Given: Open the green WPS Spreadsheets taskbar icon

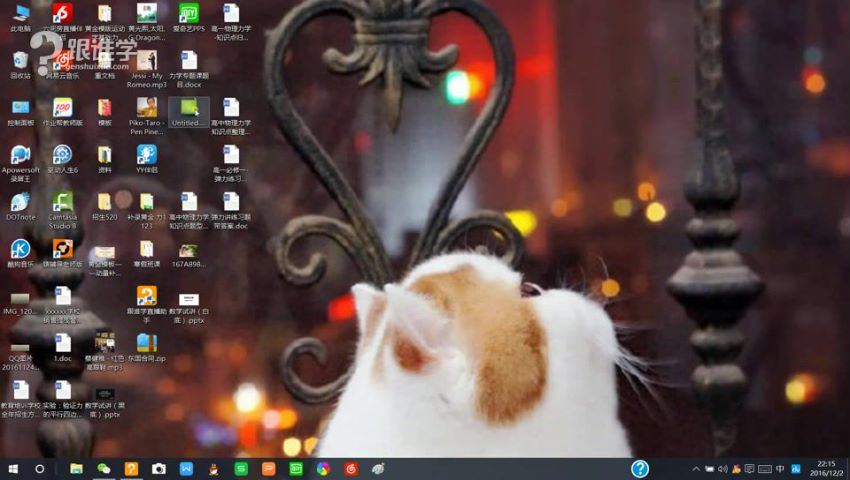Looking at the screenshot, I should click(x=241, y=469).
